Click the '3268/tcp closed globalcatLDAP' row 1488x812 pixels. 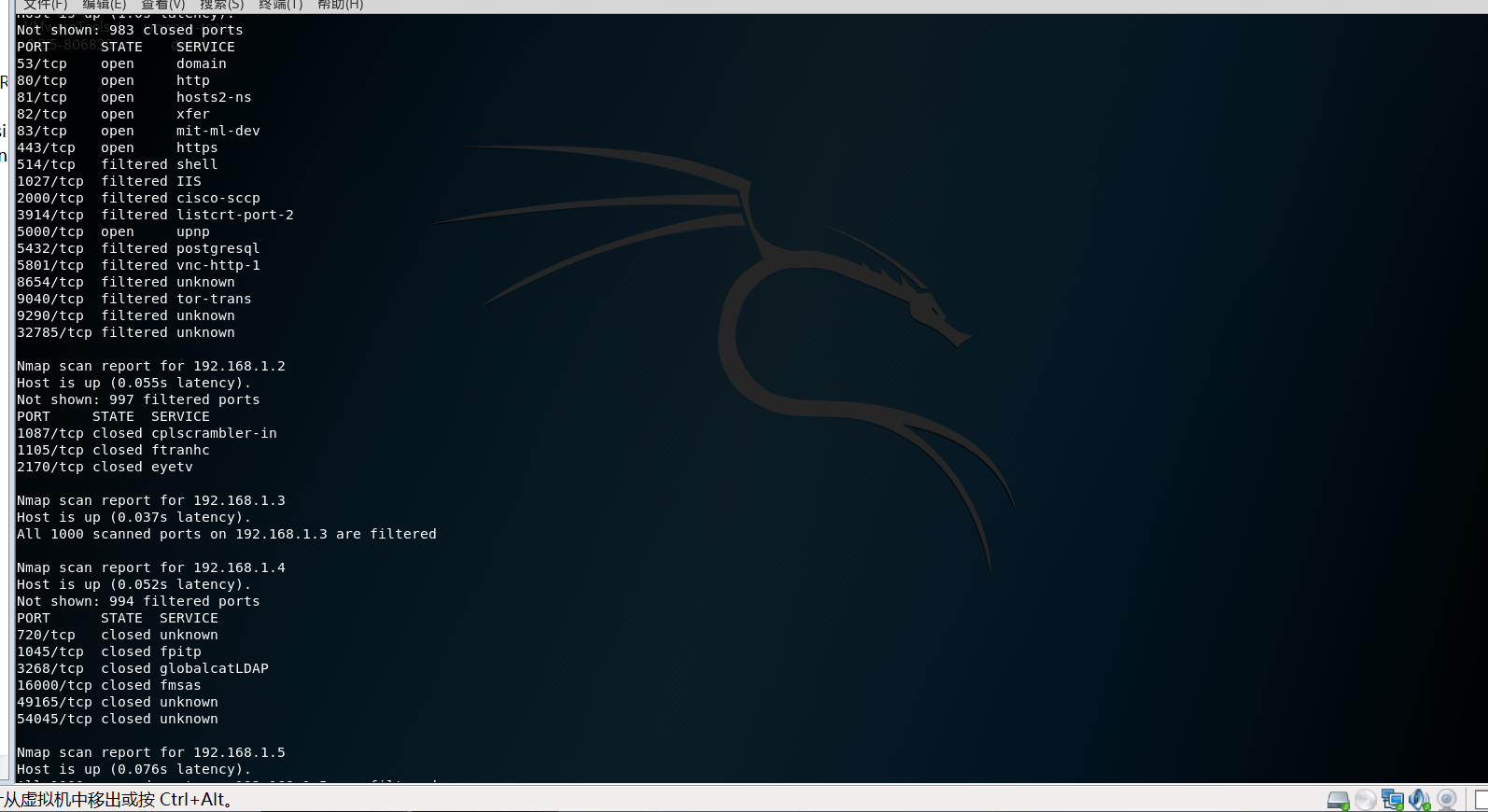pyautogui.click(x=142, y=668)
